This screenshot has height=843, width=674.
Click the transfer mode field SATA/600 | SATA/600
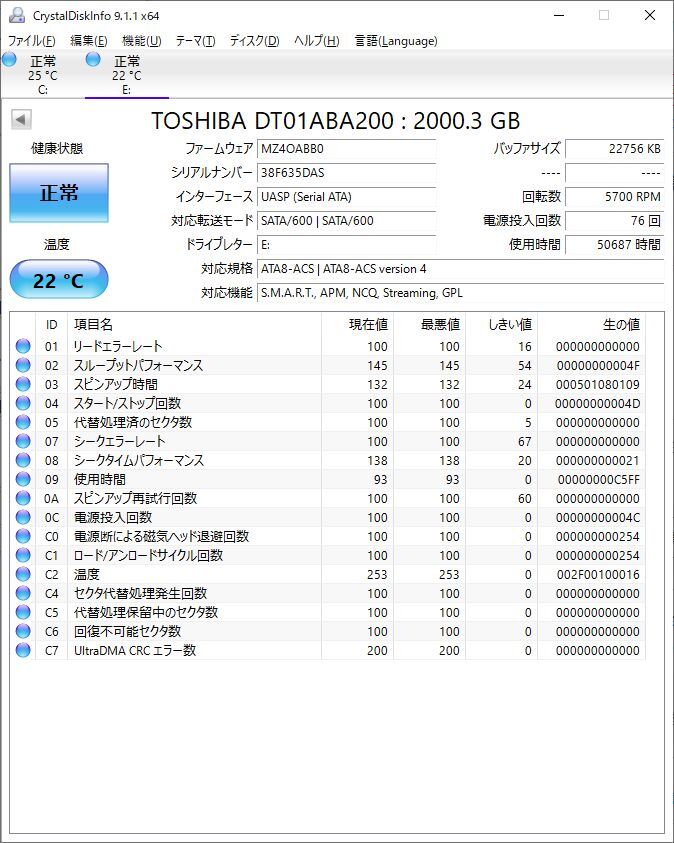(346, 221)
